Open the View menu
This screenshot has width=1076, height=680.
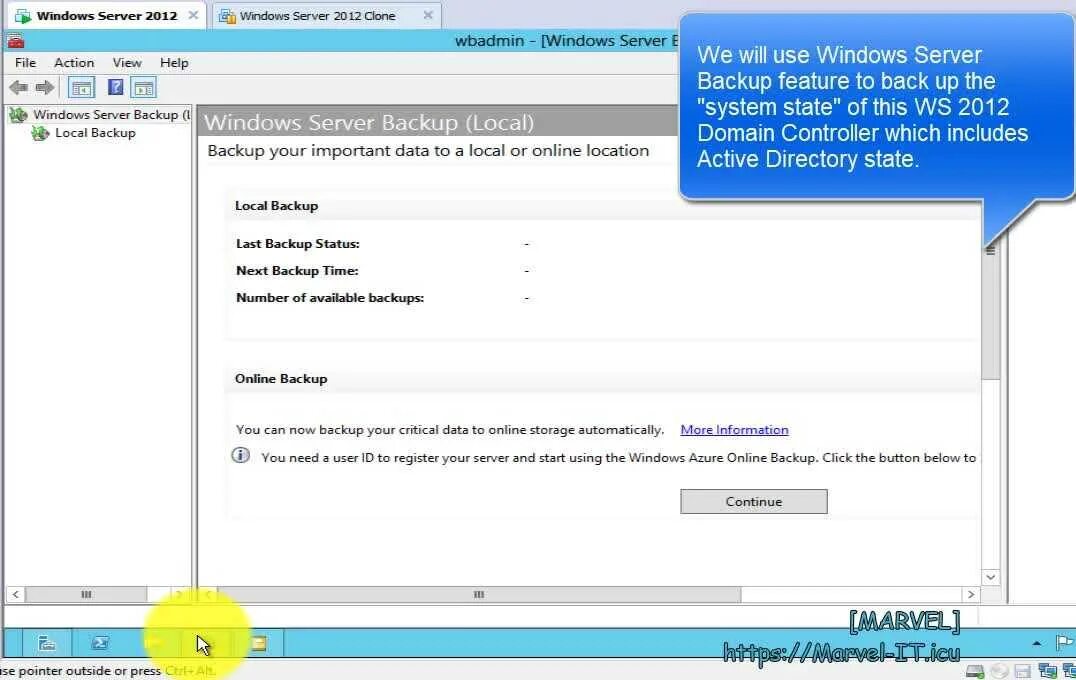click(127, 62)
